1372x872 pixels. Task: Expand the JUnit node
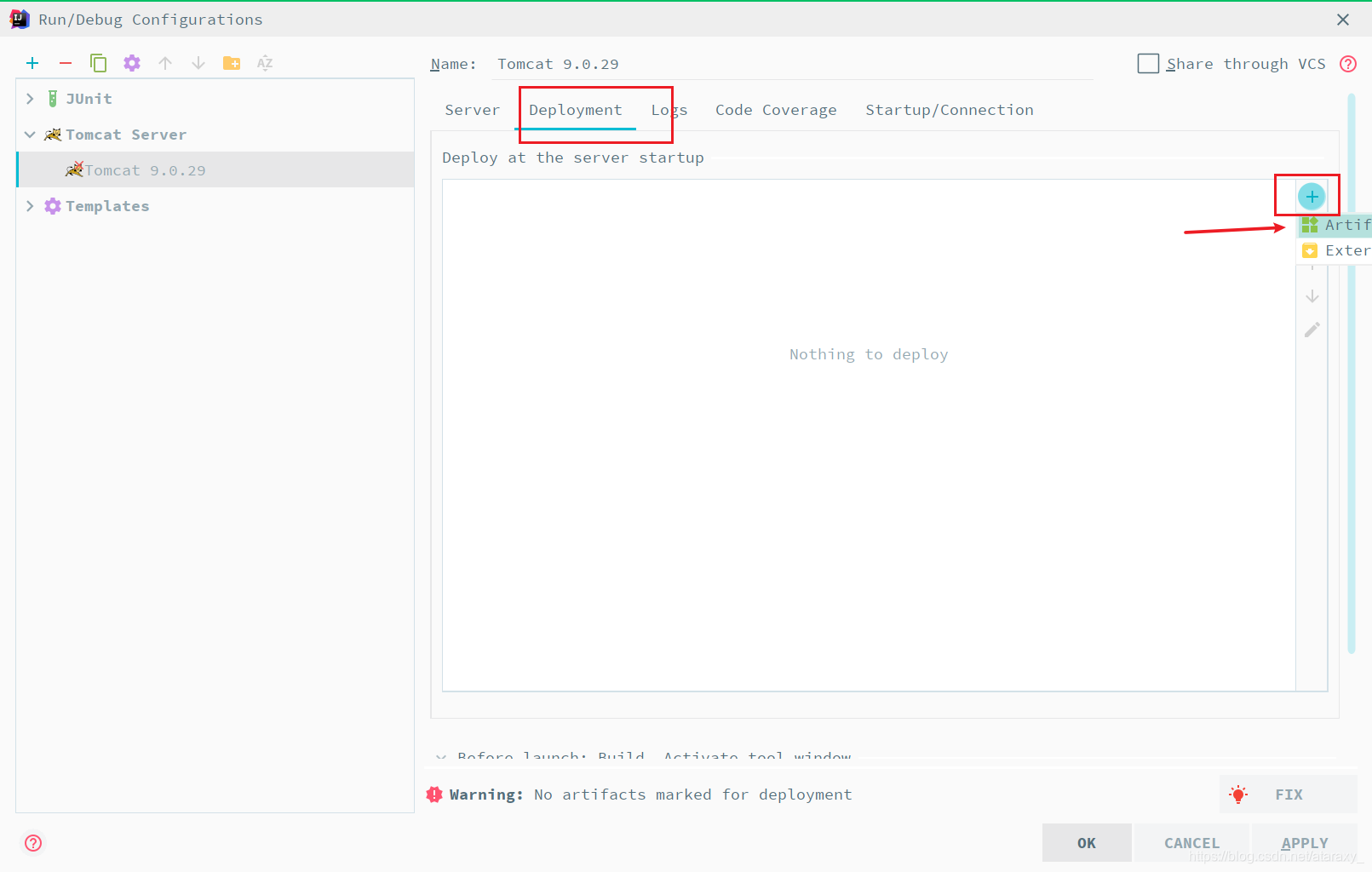tap(30, 99)
